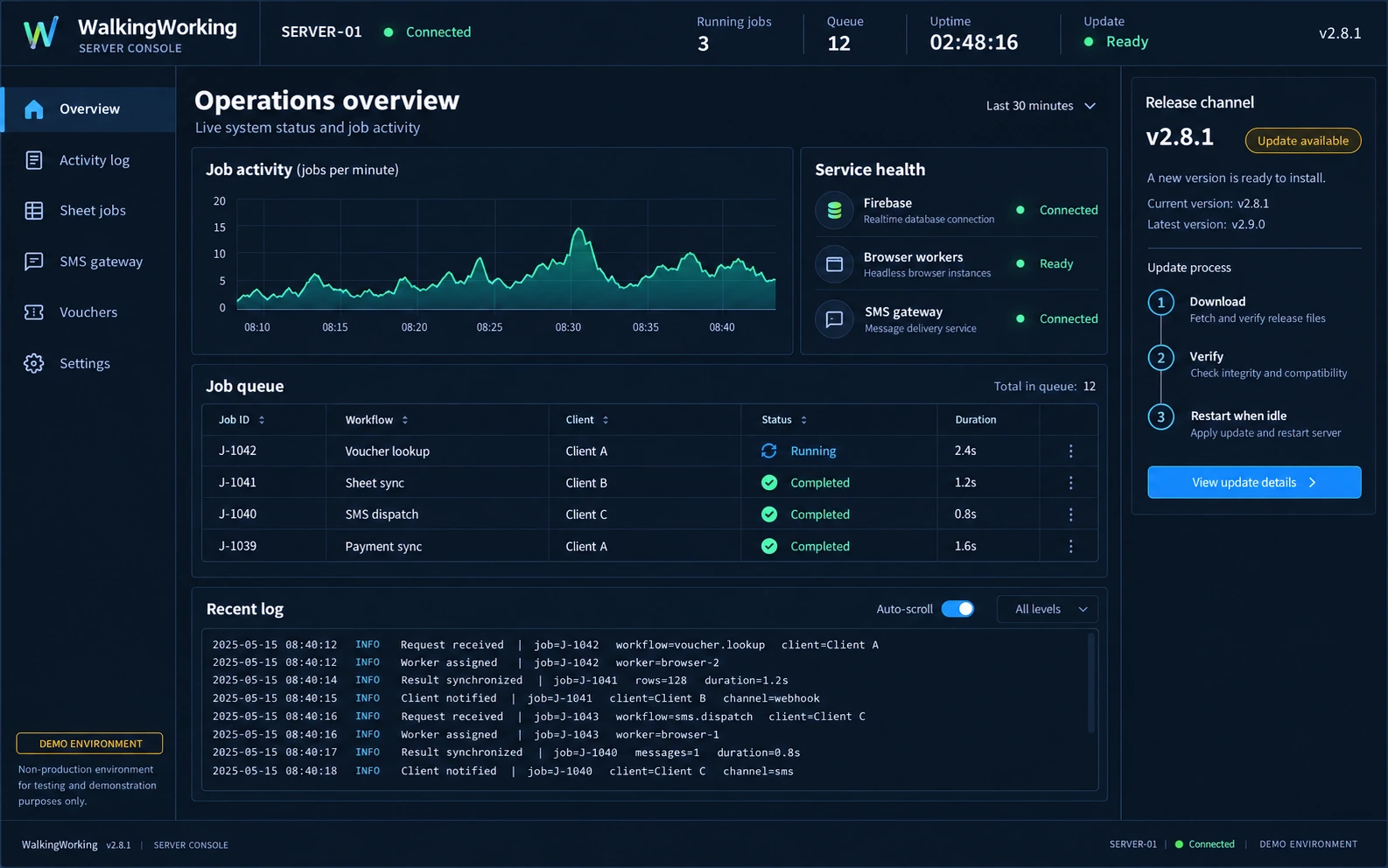The height and width of the screenshot is (868, 1388).
Task: Click the WalkingWorking W logo
Action: pyautogui.click(x=40, y=32)
